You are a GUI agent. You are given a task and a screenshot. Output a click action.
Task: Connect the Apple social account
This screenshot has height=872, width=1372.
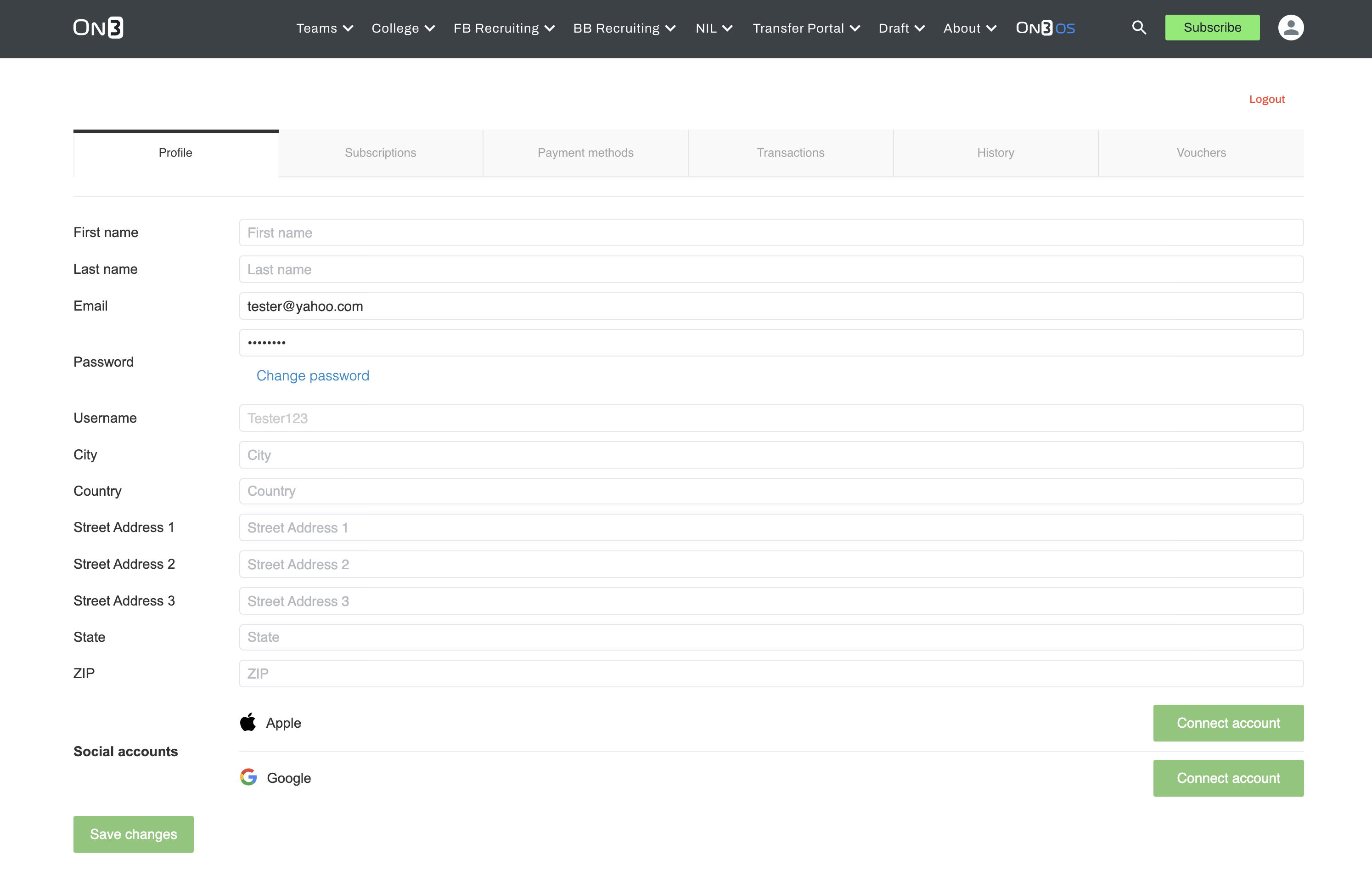pyautogui.click(x=1228, y=723)
